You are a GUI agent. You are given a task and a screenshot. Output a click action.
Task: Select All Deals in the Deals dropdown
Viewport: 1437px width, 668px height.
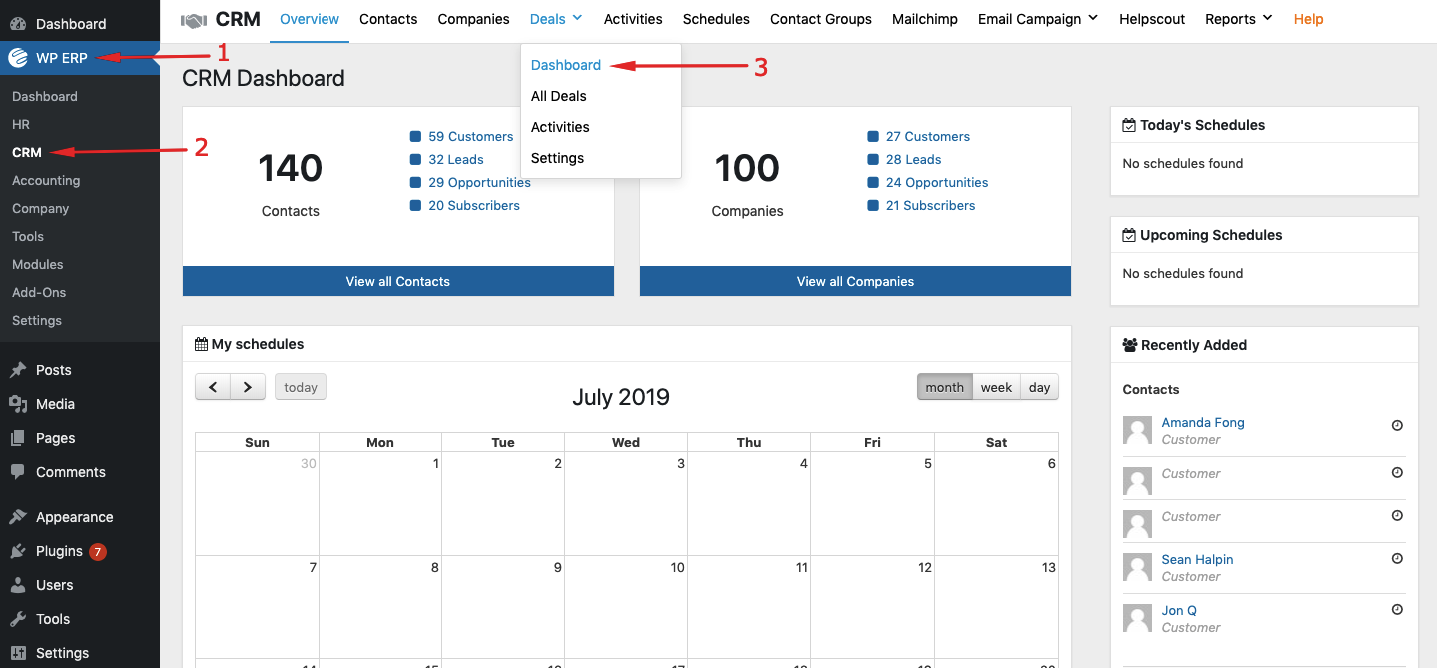pos(559,96)
